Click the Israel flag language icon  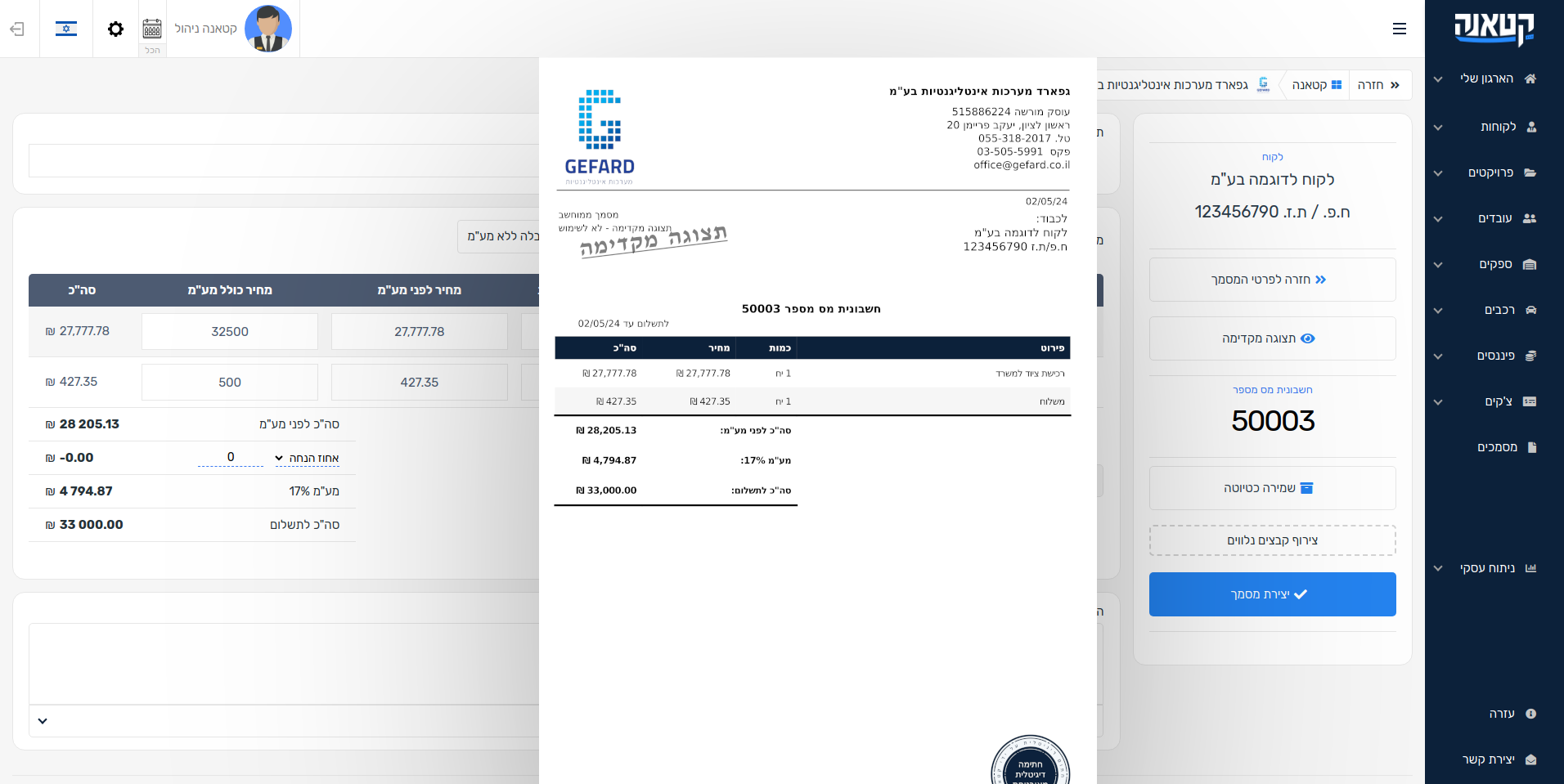pyautogui.click(x=66, y=29)
